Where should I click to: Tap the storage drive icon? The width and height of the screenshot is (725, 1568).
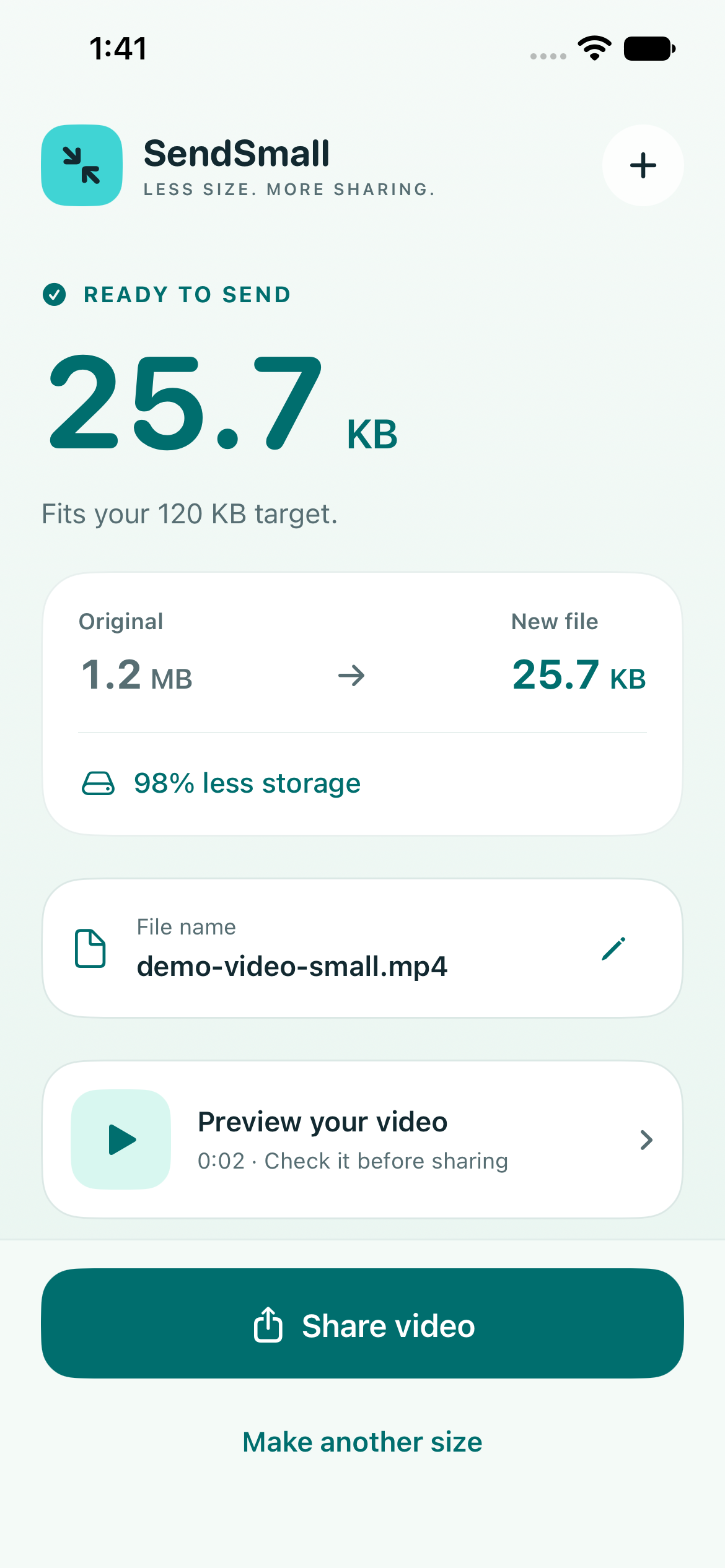[x=98, y=783]
